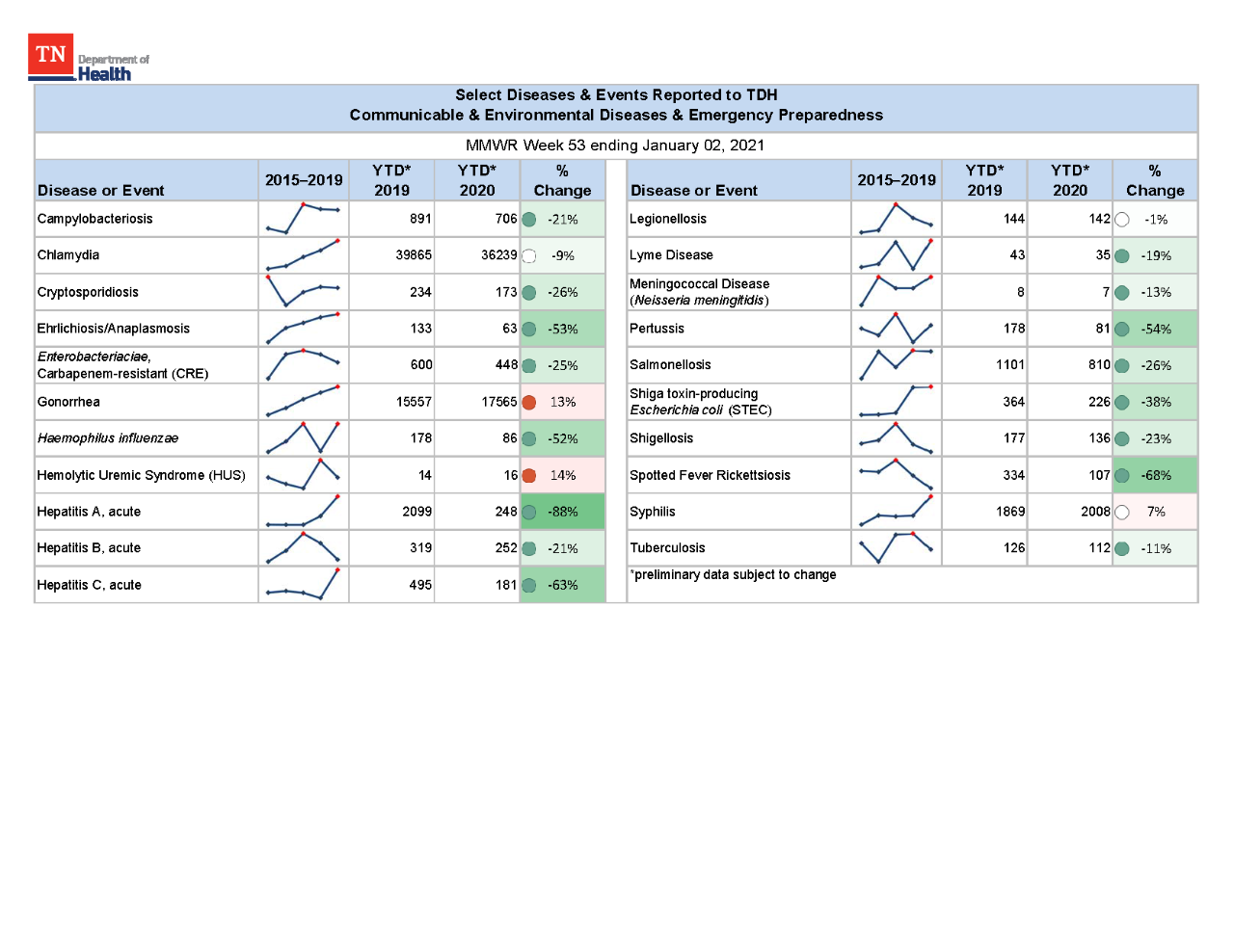The width and height of the screenshot is (1234, 952).
Task: Click the green dot beside Hepatitis A -88%
Action: pyautogui.click(x=529, y=513)
